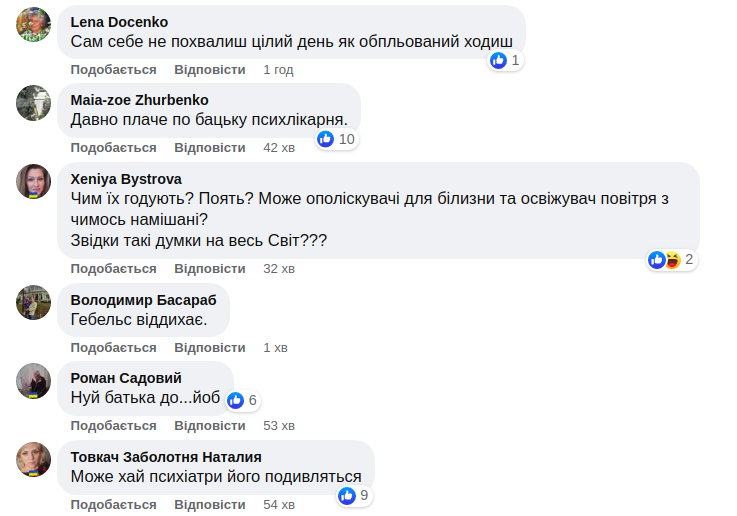Open Lena Docenko's profile picture
Viewport: 737px width, 516px height.
pos(34,24)
